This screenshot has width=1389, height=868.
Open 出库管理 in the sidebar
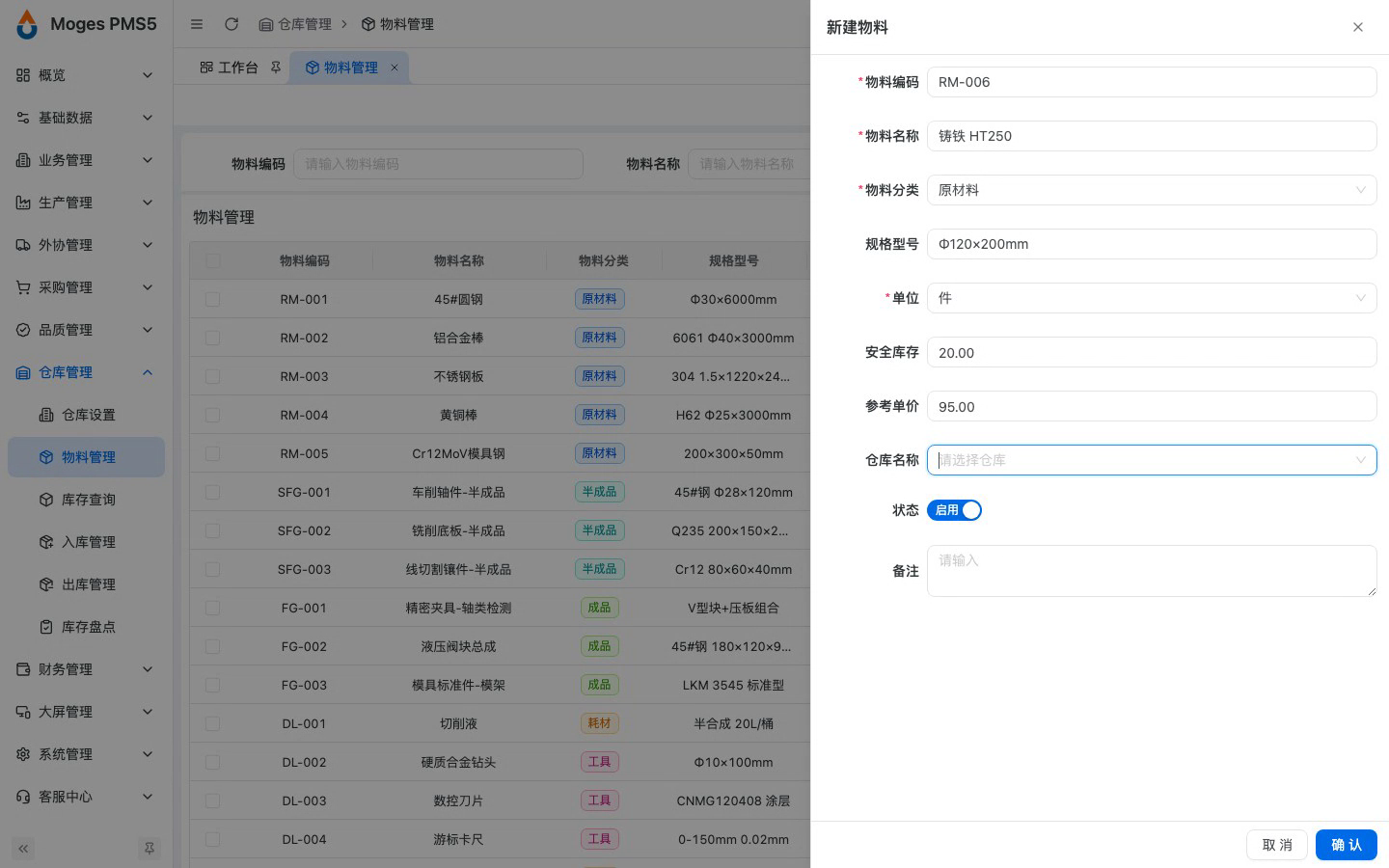tap(87, 584)
